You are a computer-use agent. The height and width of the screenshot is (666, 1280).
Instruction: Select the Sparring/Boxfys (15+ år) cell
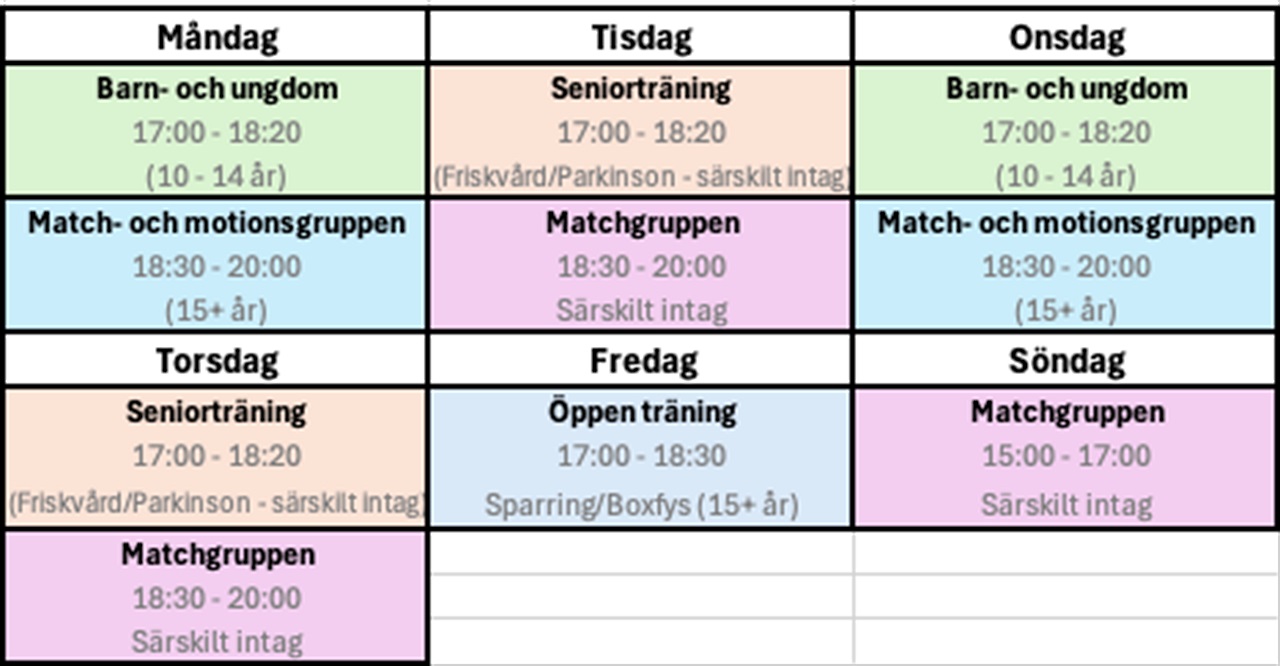(x=641, y=504)
